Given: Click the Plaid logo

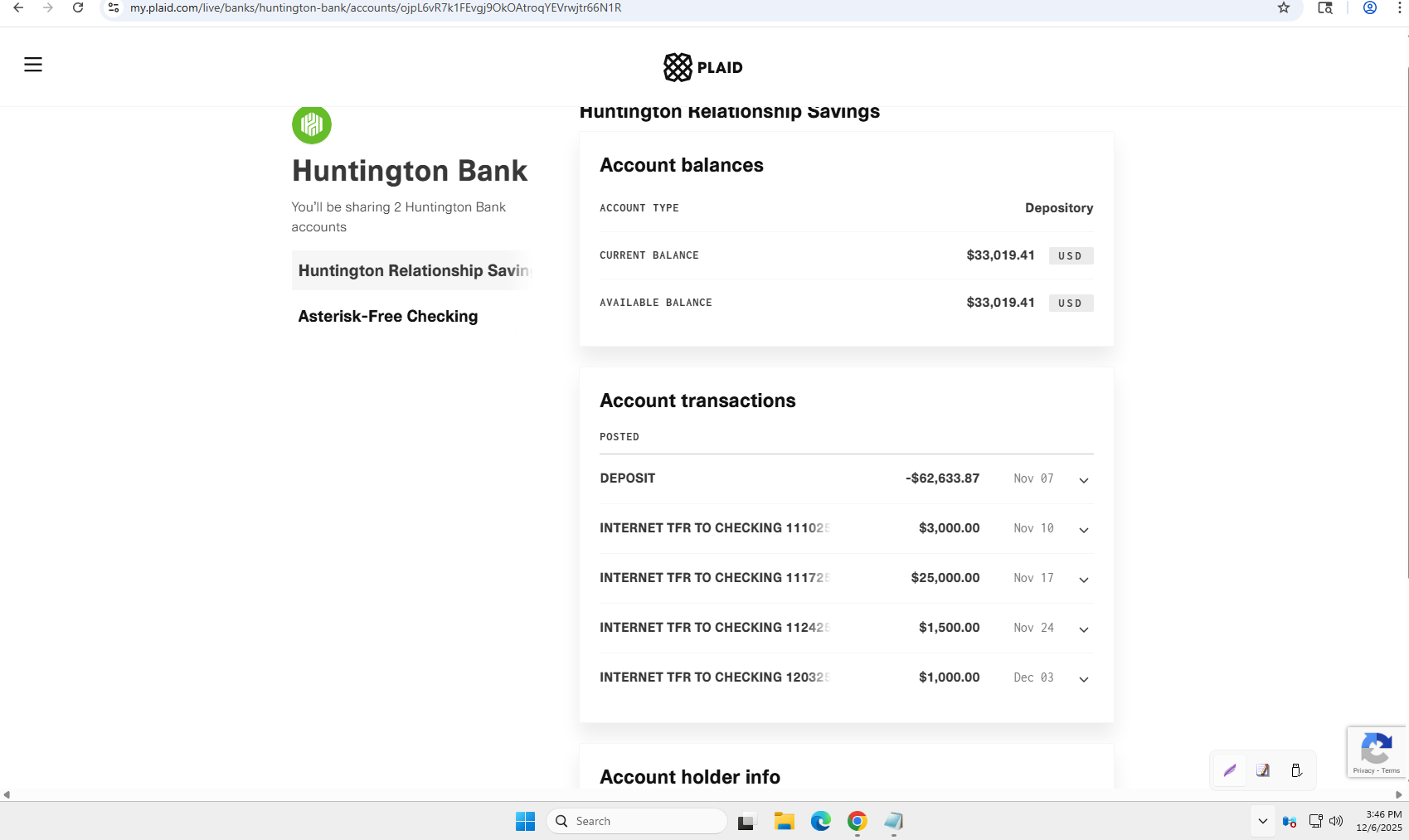Looking at the screenshot, I should tap(702, 67).
